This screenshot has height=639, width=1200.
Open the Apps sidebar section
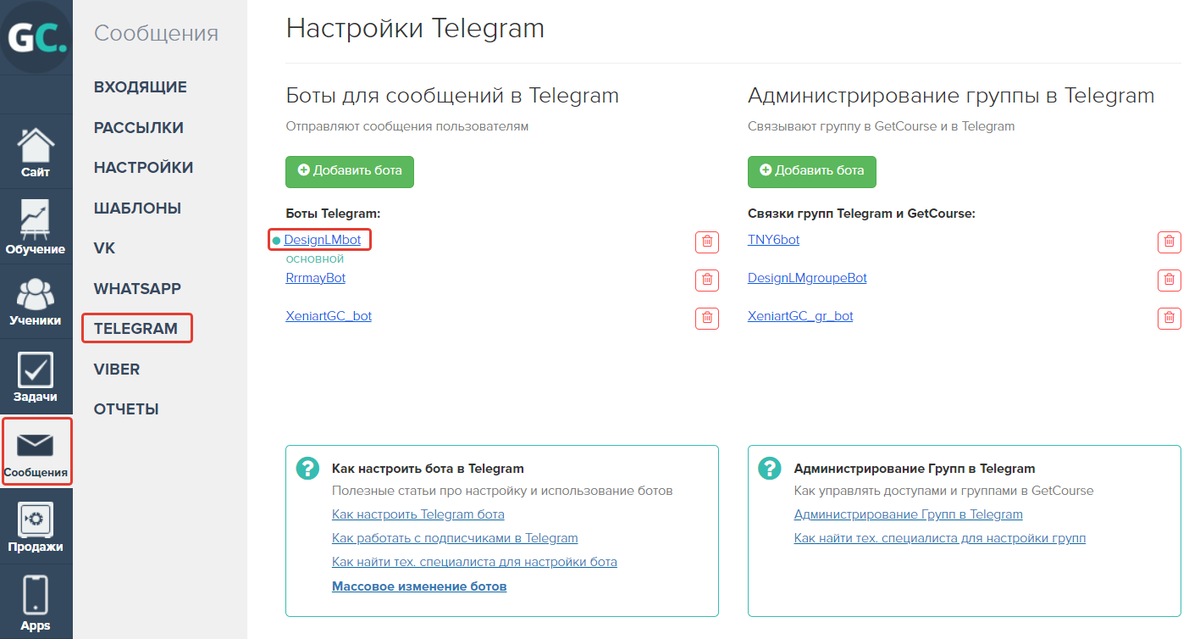[36, 602]
